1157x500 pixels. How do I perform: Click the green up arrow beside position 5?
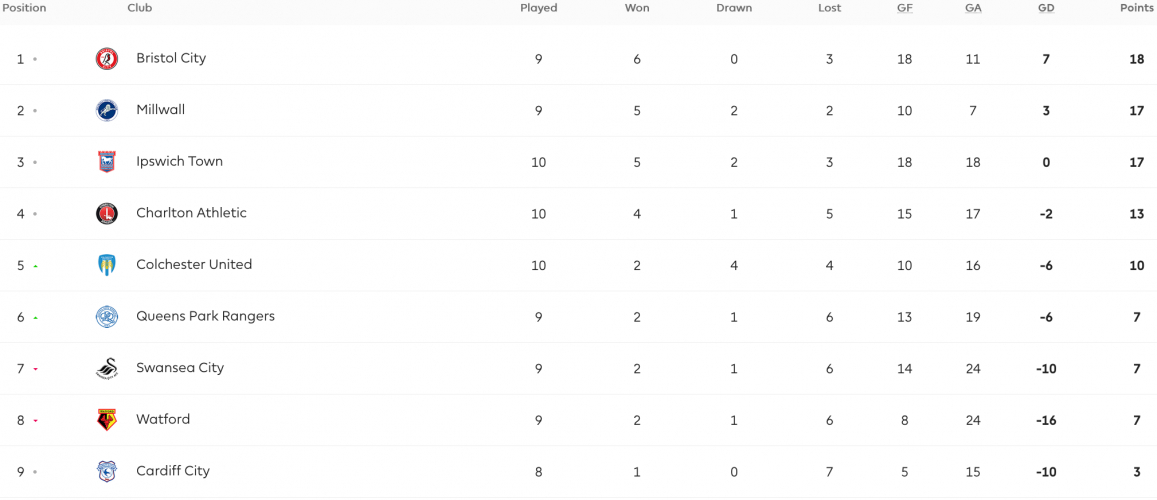(x=35, y=266)
